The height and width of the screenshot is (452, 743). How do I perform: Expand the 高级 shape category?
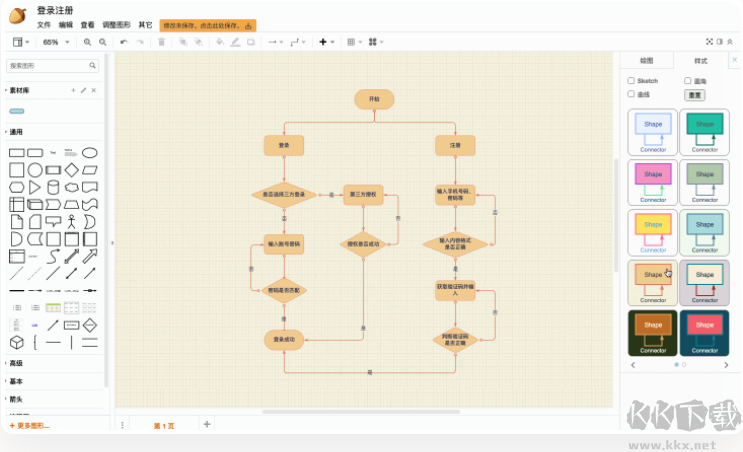click(x=17, y=363)
